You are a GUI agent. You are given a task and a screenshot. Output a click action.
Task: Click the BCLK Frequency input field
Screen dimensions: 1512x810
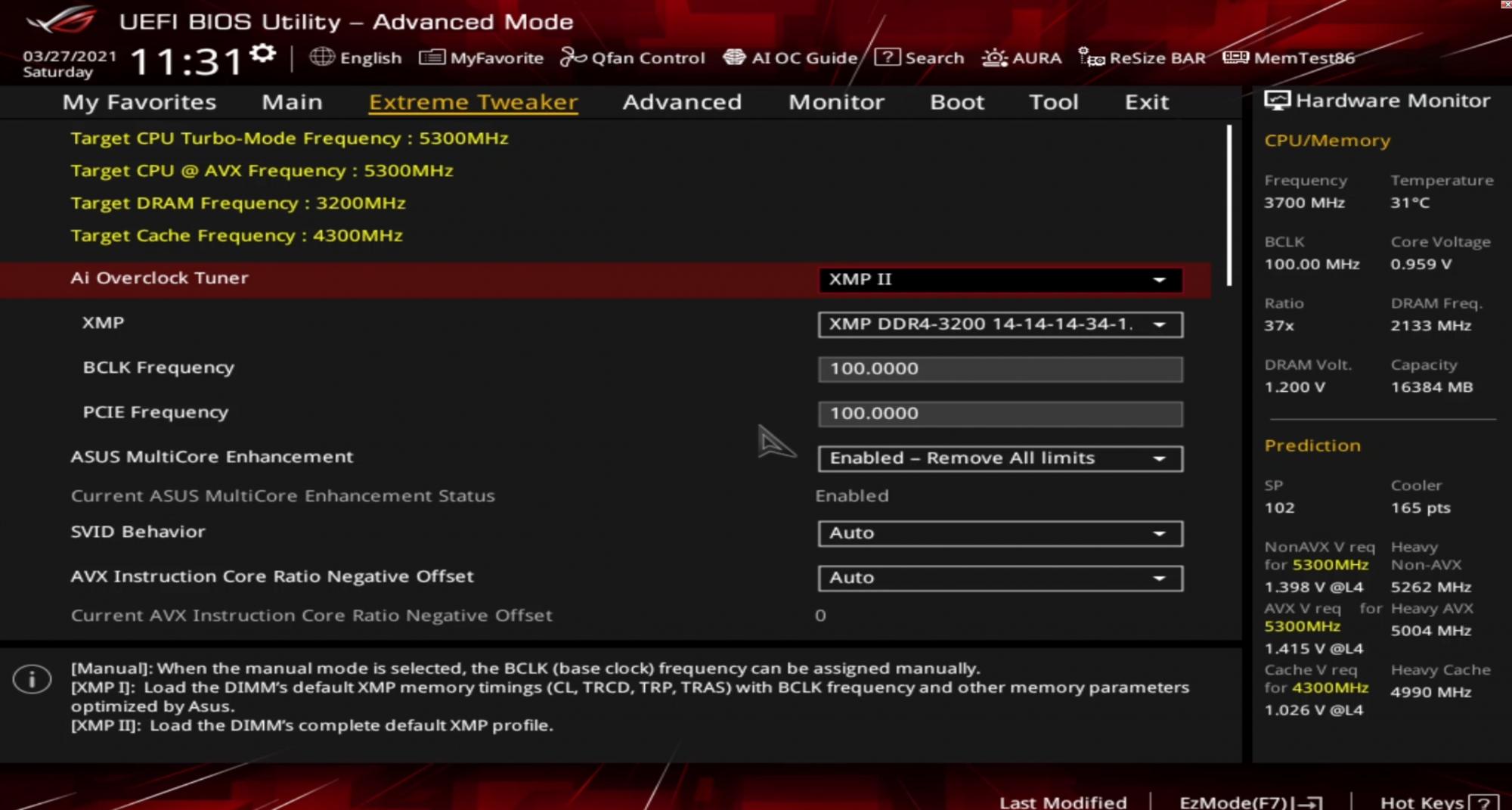click(x=999, y=369)
